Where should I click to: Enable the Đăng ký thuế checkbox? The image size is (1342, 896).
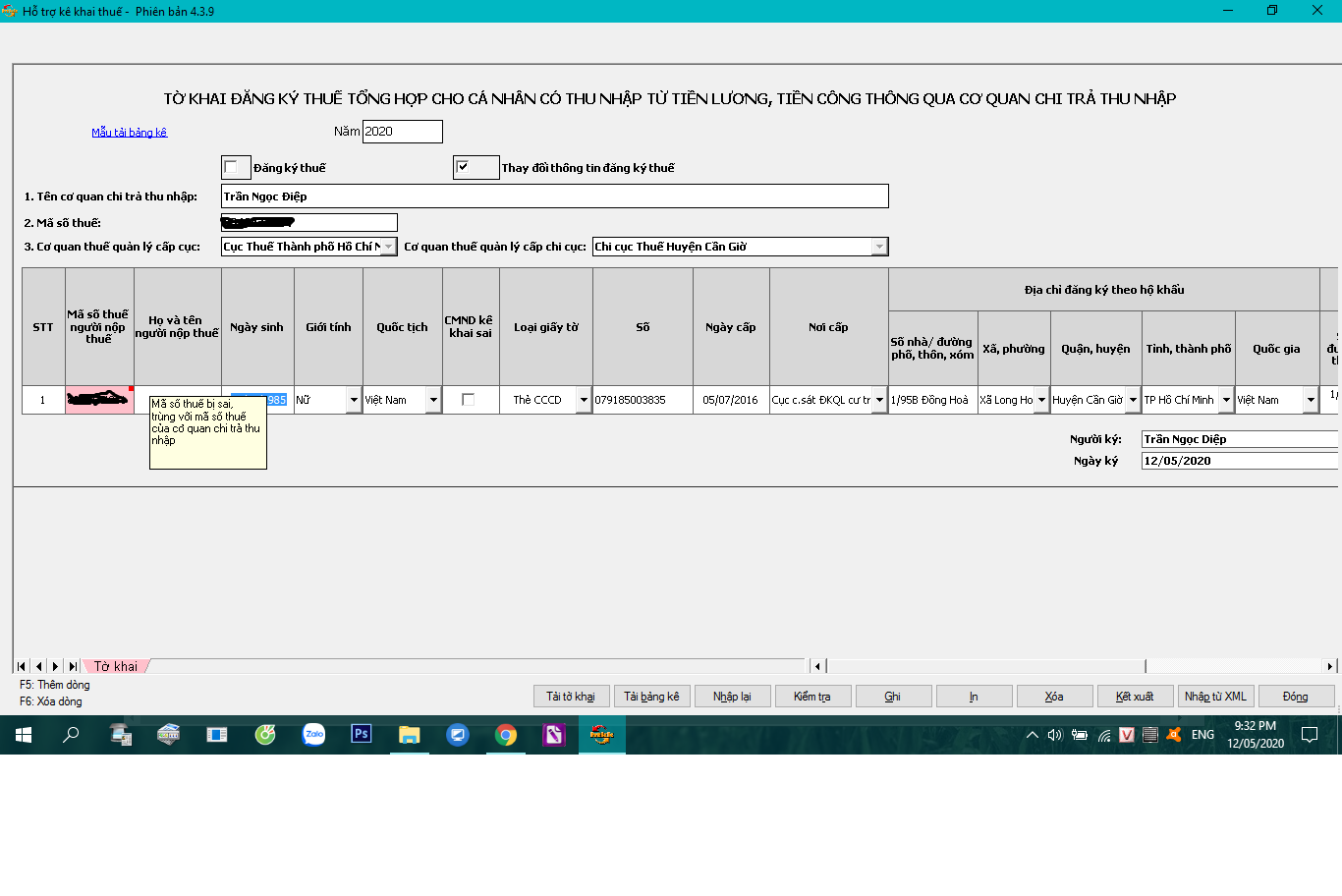[x=231, y=167]
